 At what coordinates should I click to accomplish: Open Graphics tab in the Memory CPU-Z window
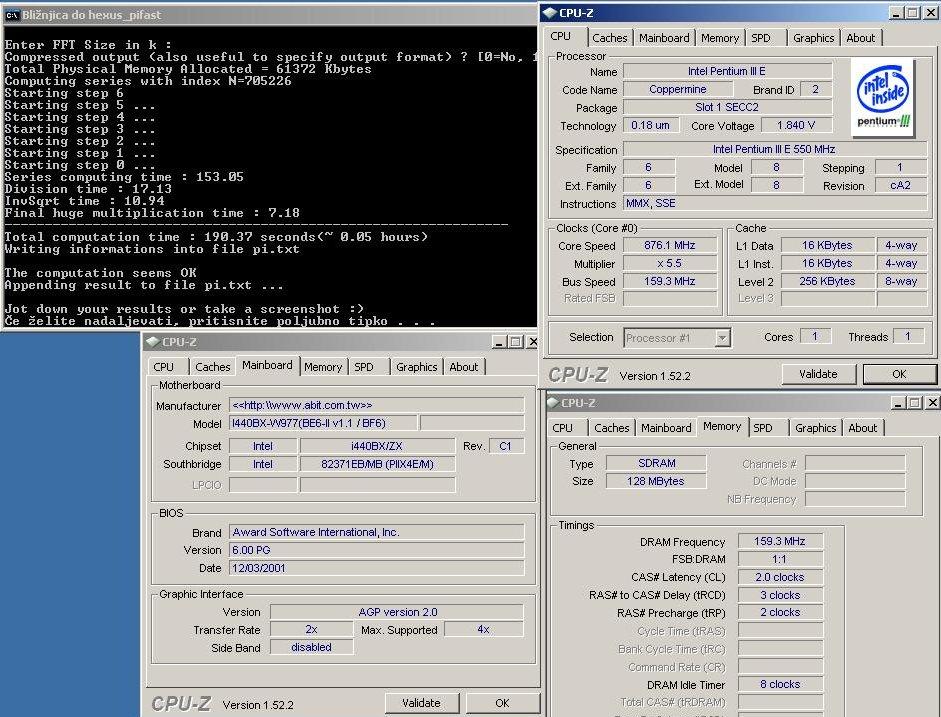click(x=815, y=428)
